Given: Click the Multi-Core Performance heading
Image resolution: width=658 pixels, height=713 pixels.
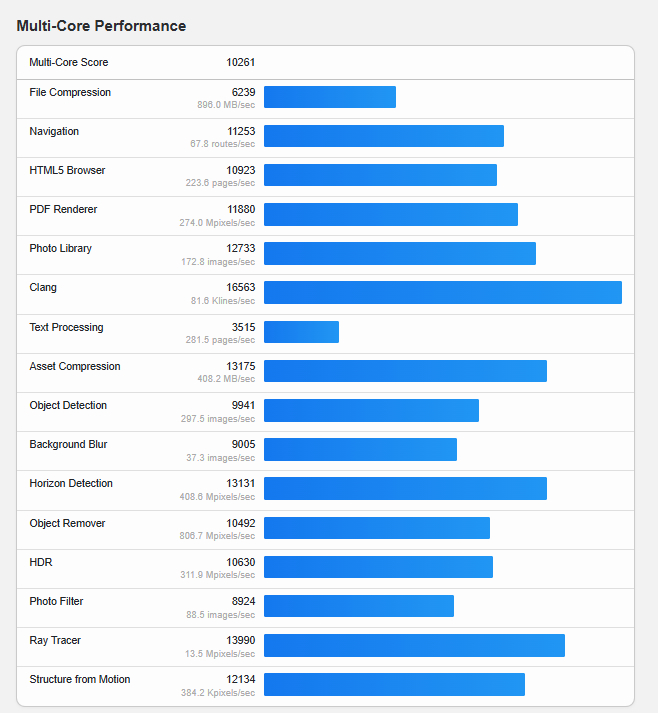Looking at the screenshot, I should pyautogui.click(x=101, y=26).
